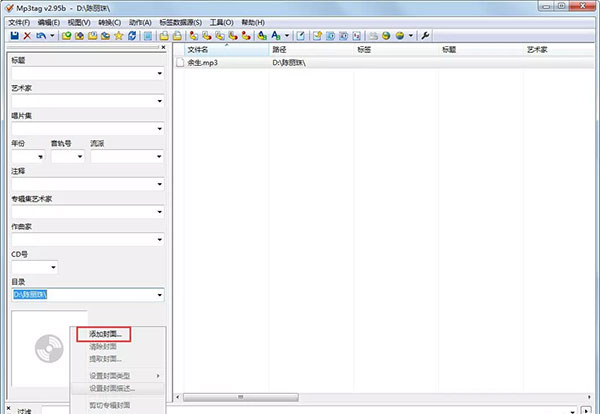This screenshot has width=600, height=414.
Task: Click the file list scroll-right arrow
Action: point(589,397)
